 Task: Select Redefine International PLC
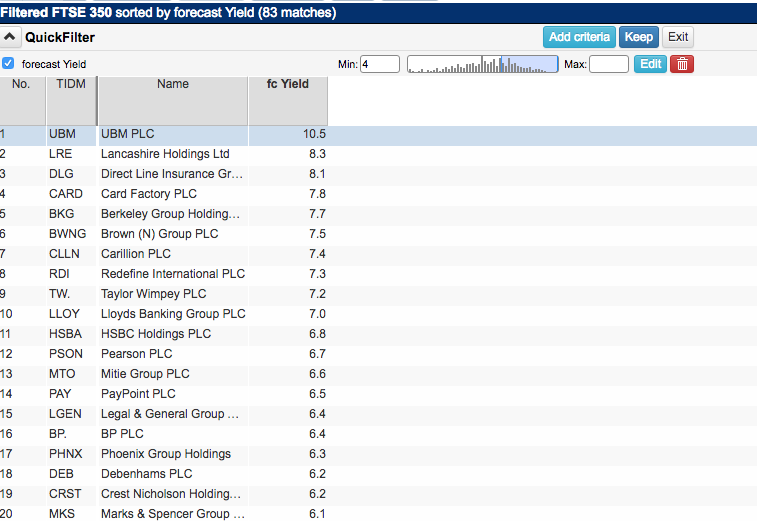click(173, 274)
